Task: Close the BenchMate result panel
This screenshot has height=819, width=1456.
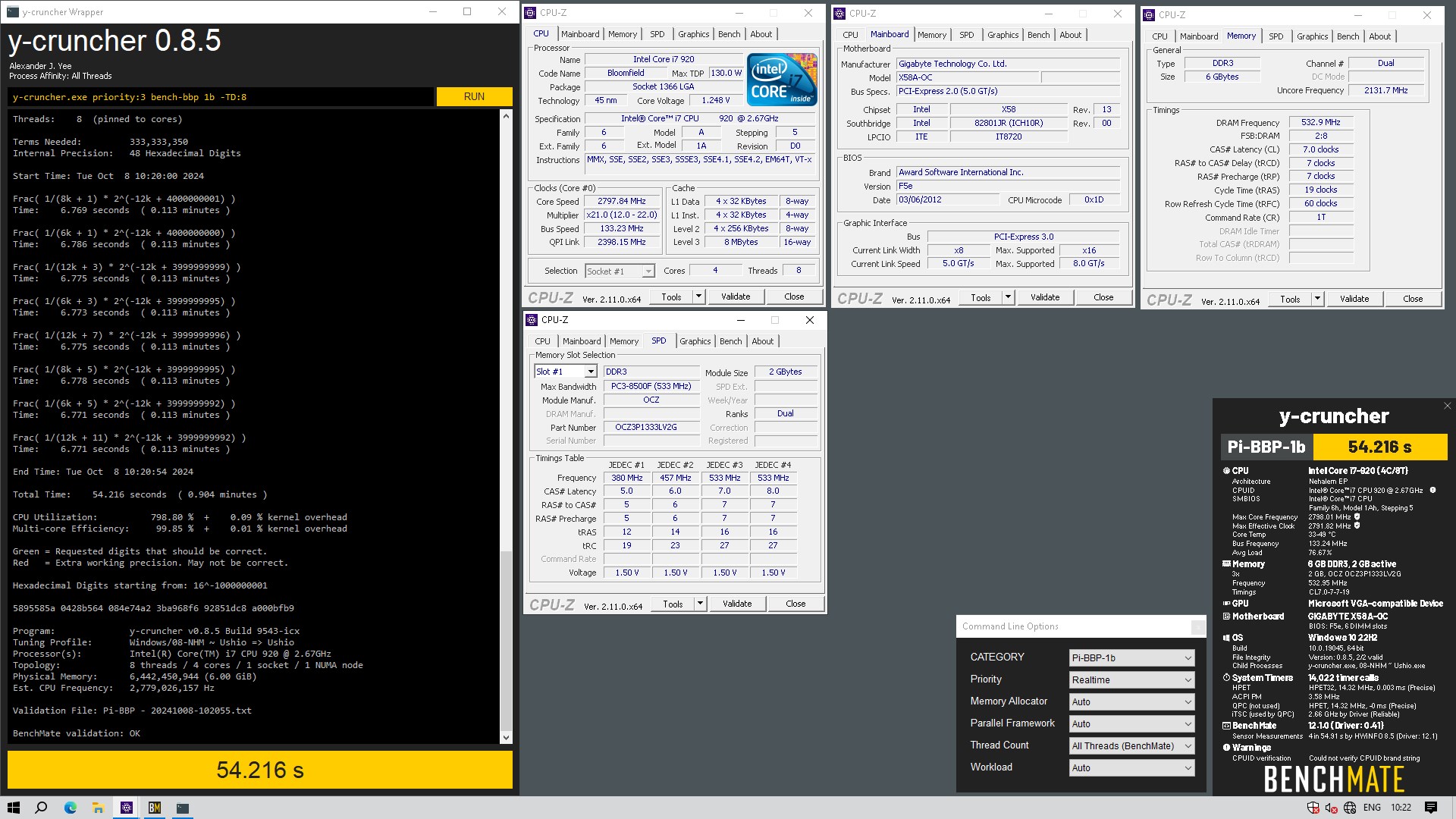Action: pos(1447,406)
